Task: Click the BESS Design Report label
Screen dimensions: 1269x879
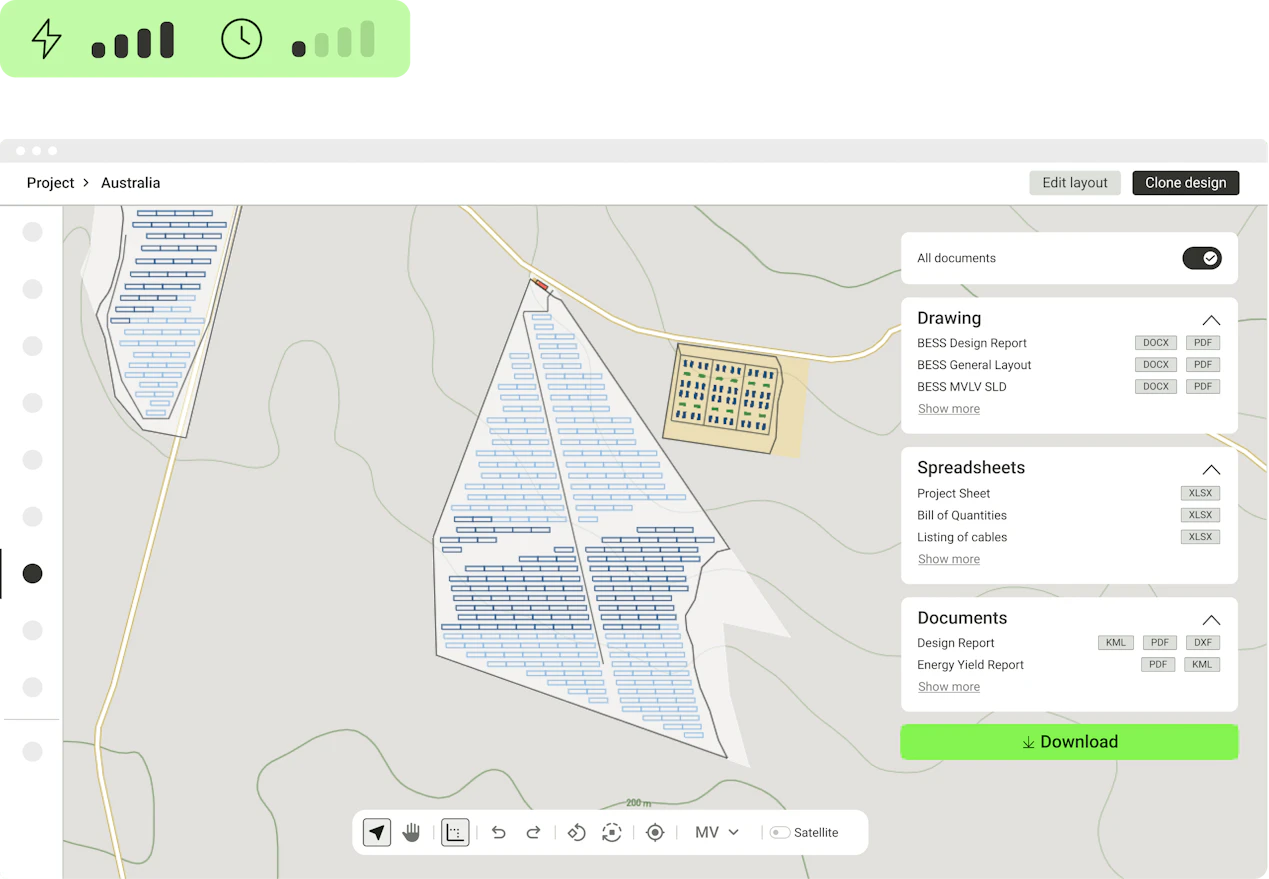Action: pyautogui.click(x=972, y=343)
